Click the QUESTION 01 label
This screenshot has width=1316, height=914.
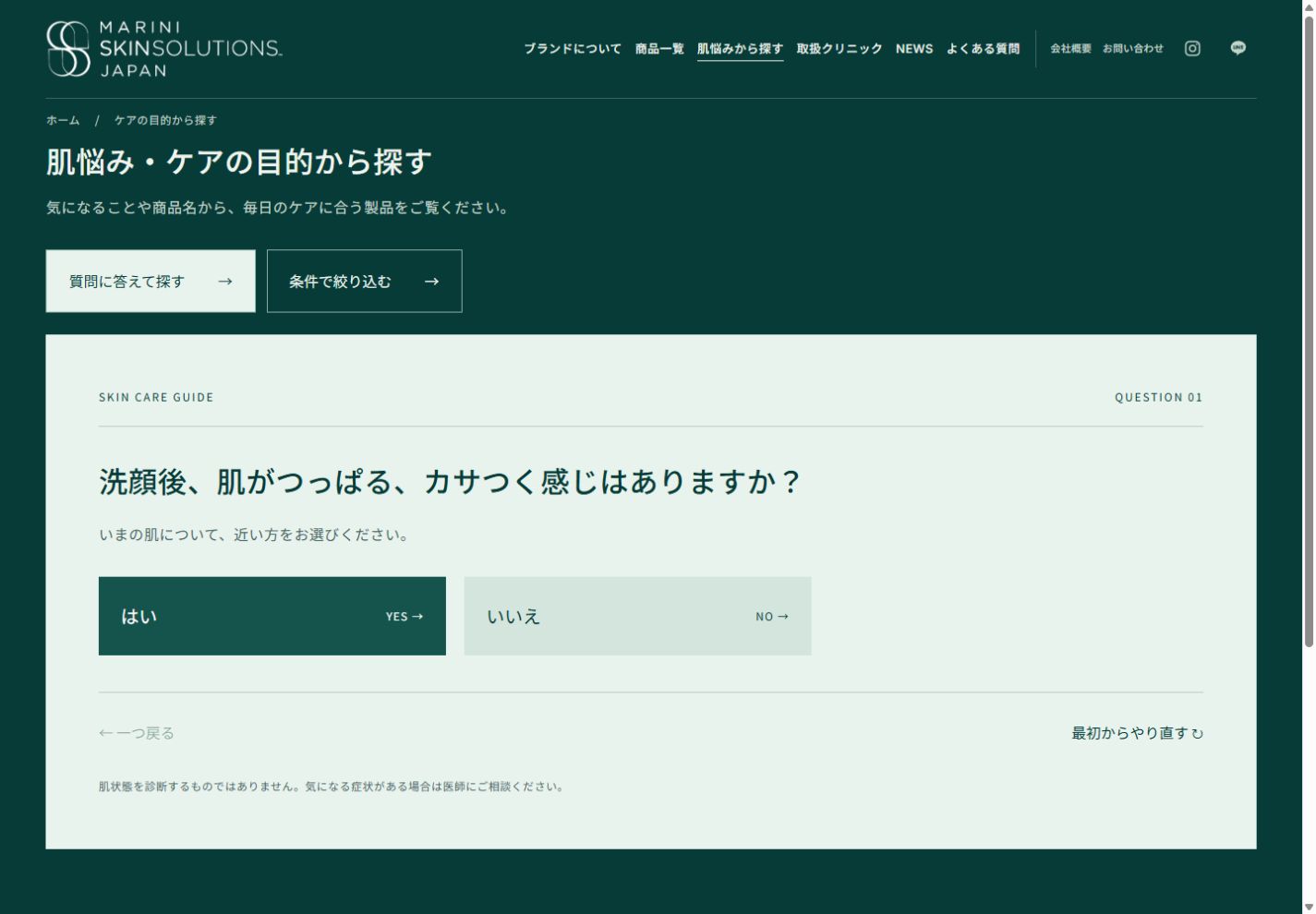point(1158,397)
